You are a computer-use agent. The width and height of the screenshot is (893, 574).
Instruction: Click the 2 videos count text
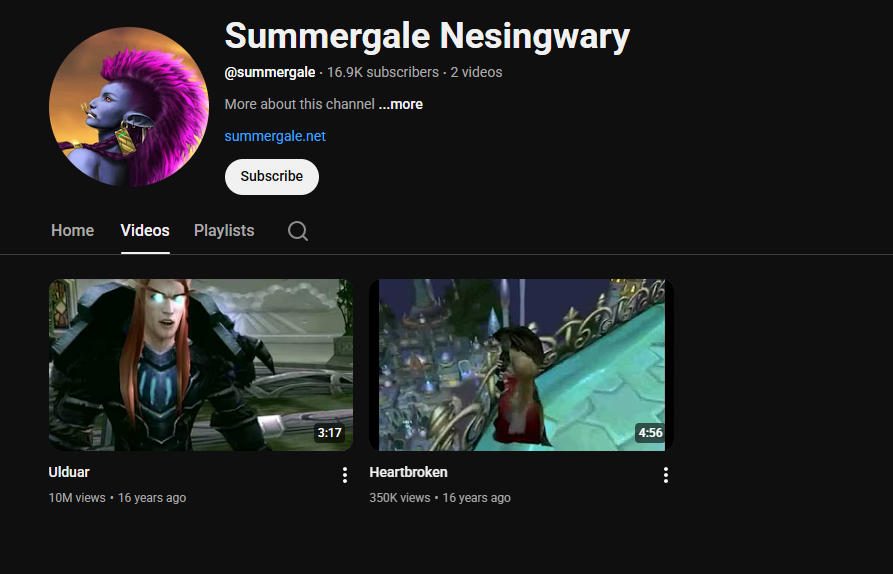pos(477,72)
